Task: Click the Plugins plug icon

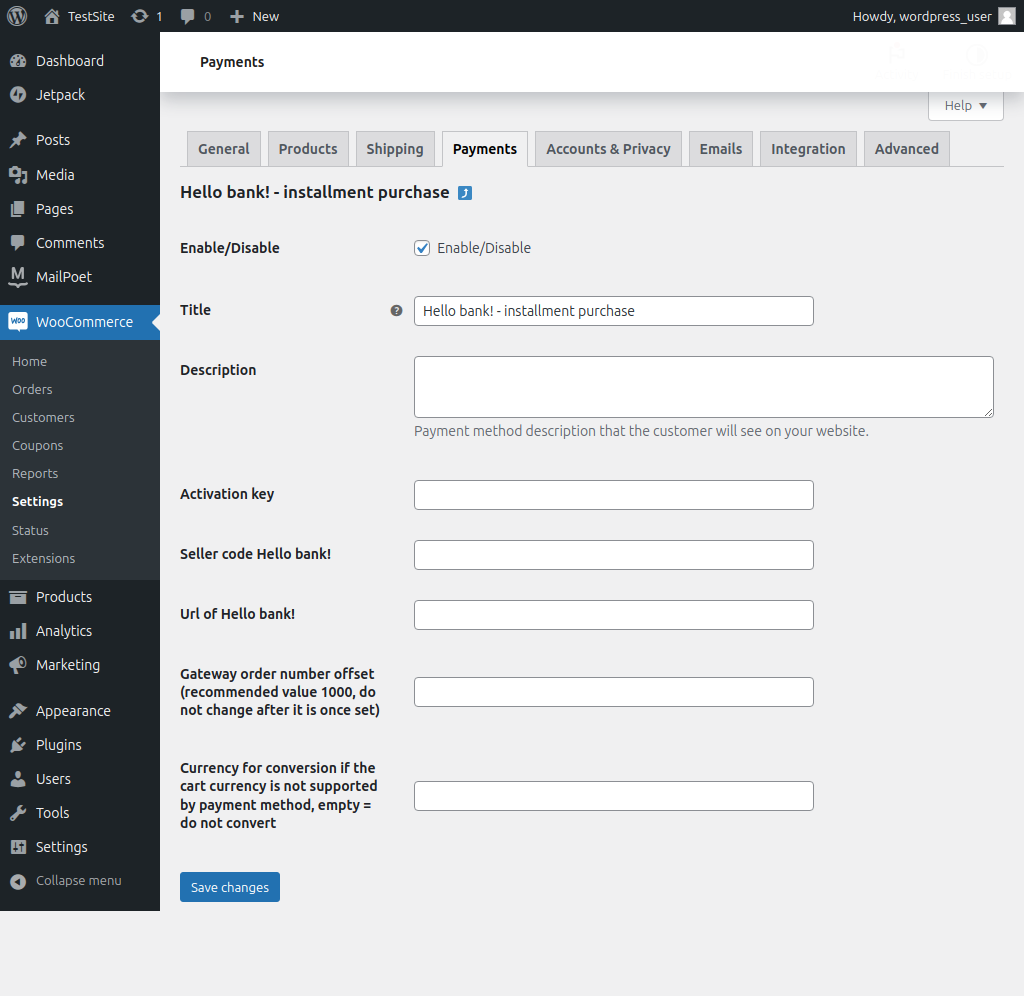Action: pos(18,745)
